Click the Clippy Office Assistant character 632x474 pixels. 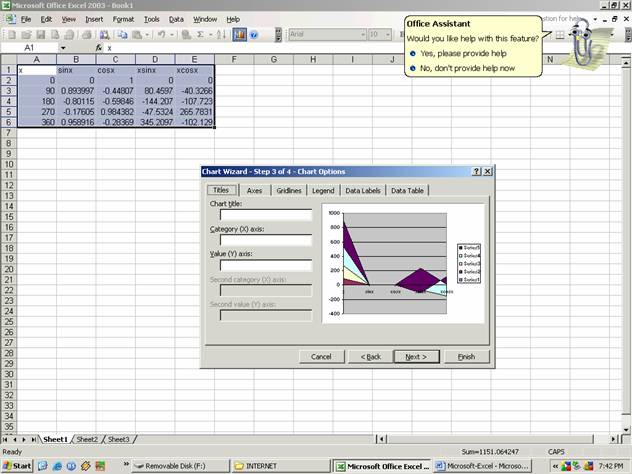(580, 43)
